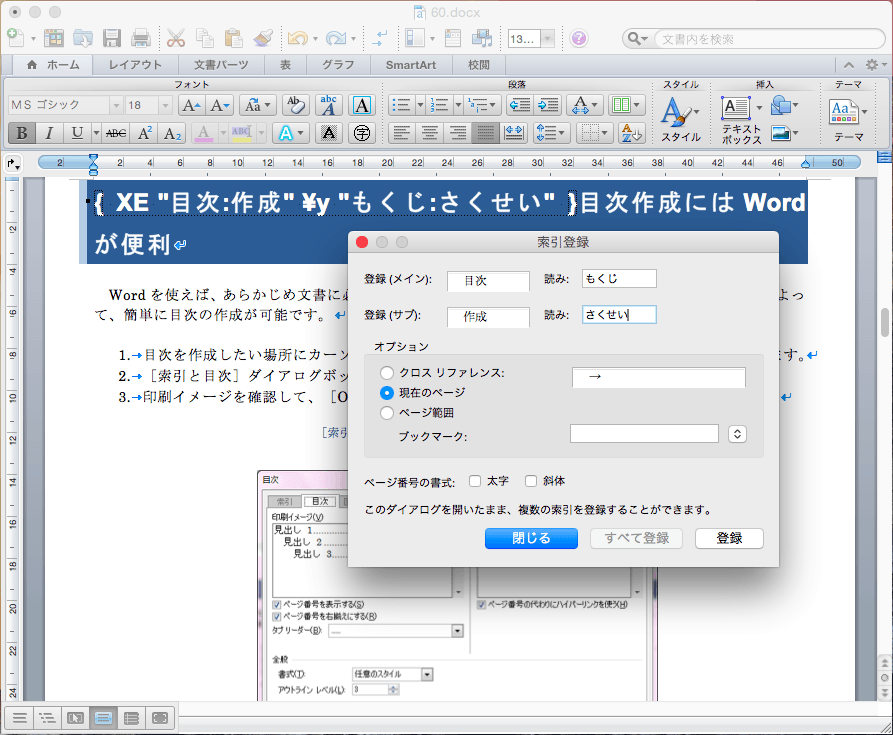Toggle Italic formatting
The height and width of the screenshot is (735, 893).
[49, 133]
